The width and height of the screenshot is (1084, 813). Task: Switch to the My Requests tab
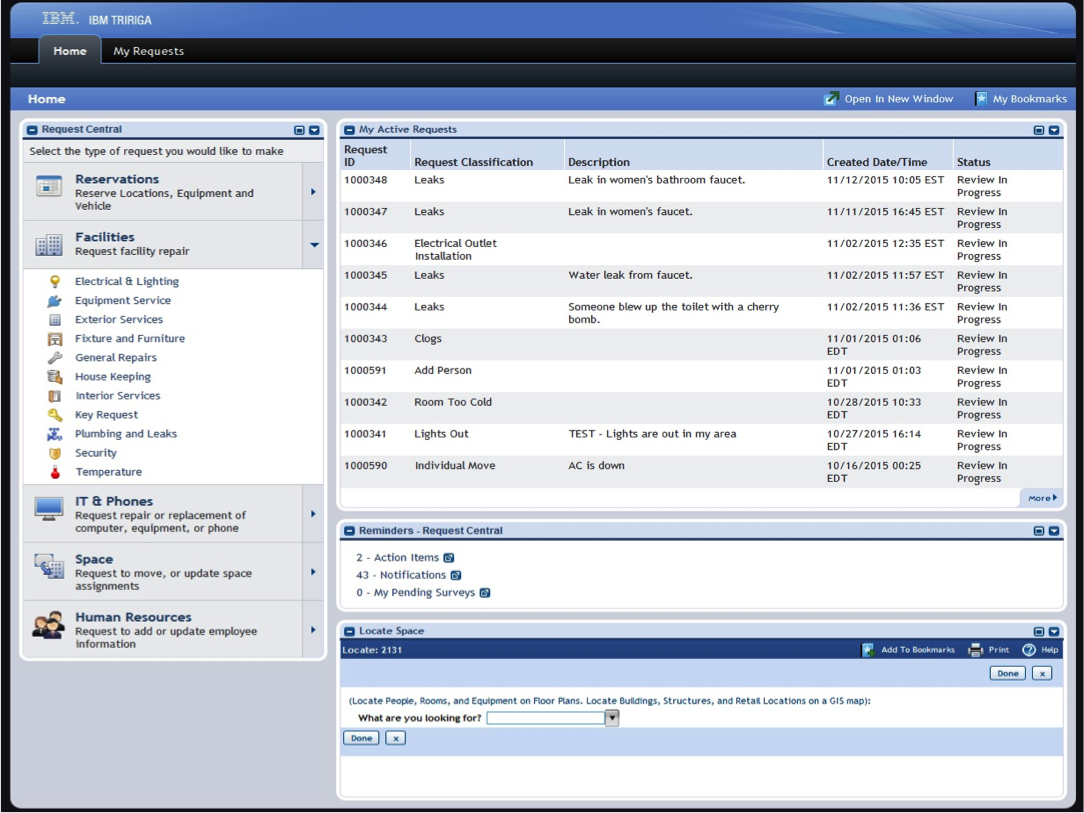click(x=148, y=50)
